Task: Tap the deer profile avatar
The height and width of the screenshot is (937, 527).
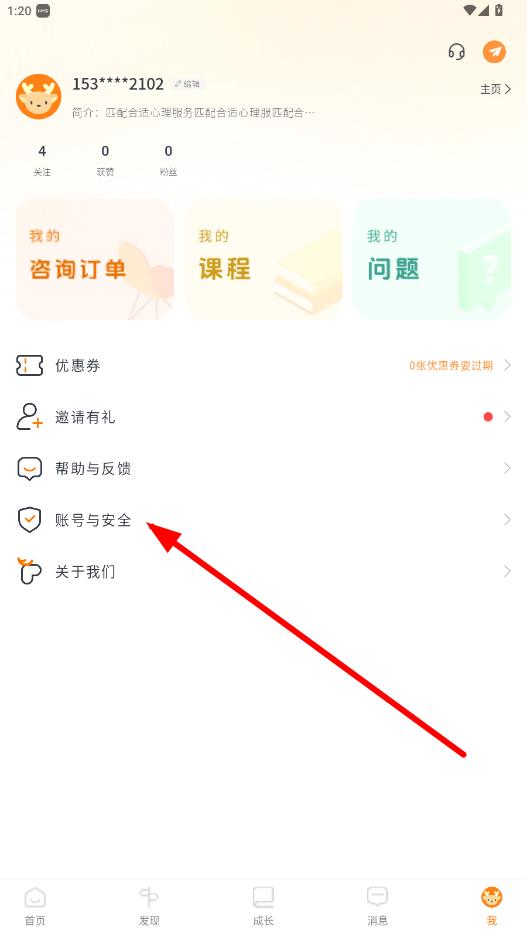Action: 39,97
